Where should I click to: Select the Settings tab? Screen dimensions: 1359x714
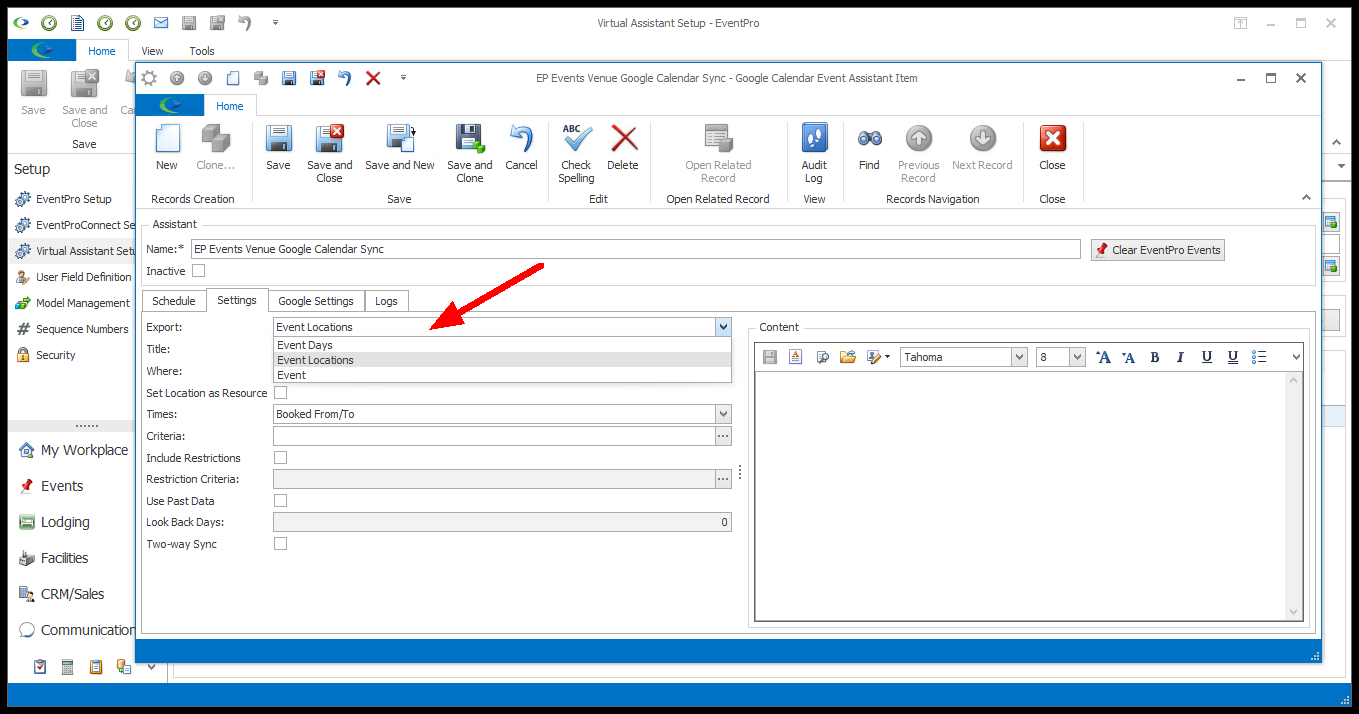(237, 300)
